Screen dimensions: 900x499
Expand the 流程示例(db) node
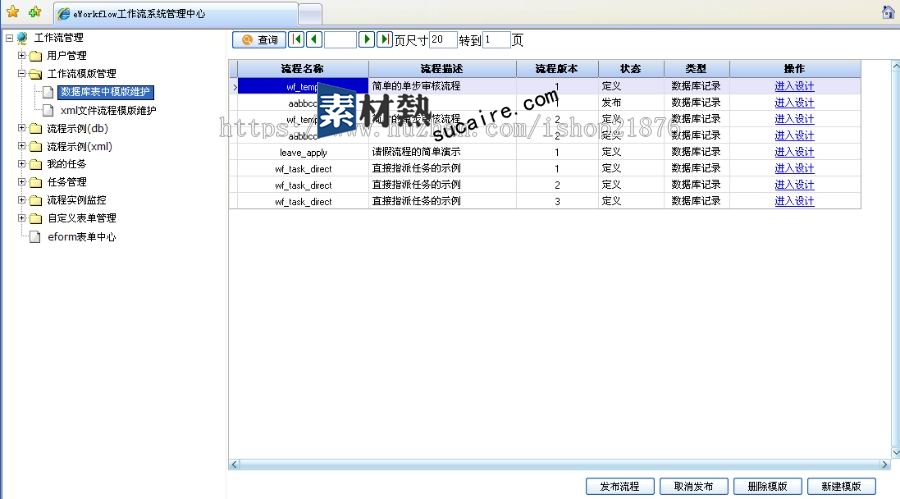[x=21, y=128]
